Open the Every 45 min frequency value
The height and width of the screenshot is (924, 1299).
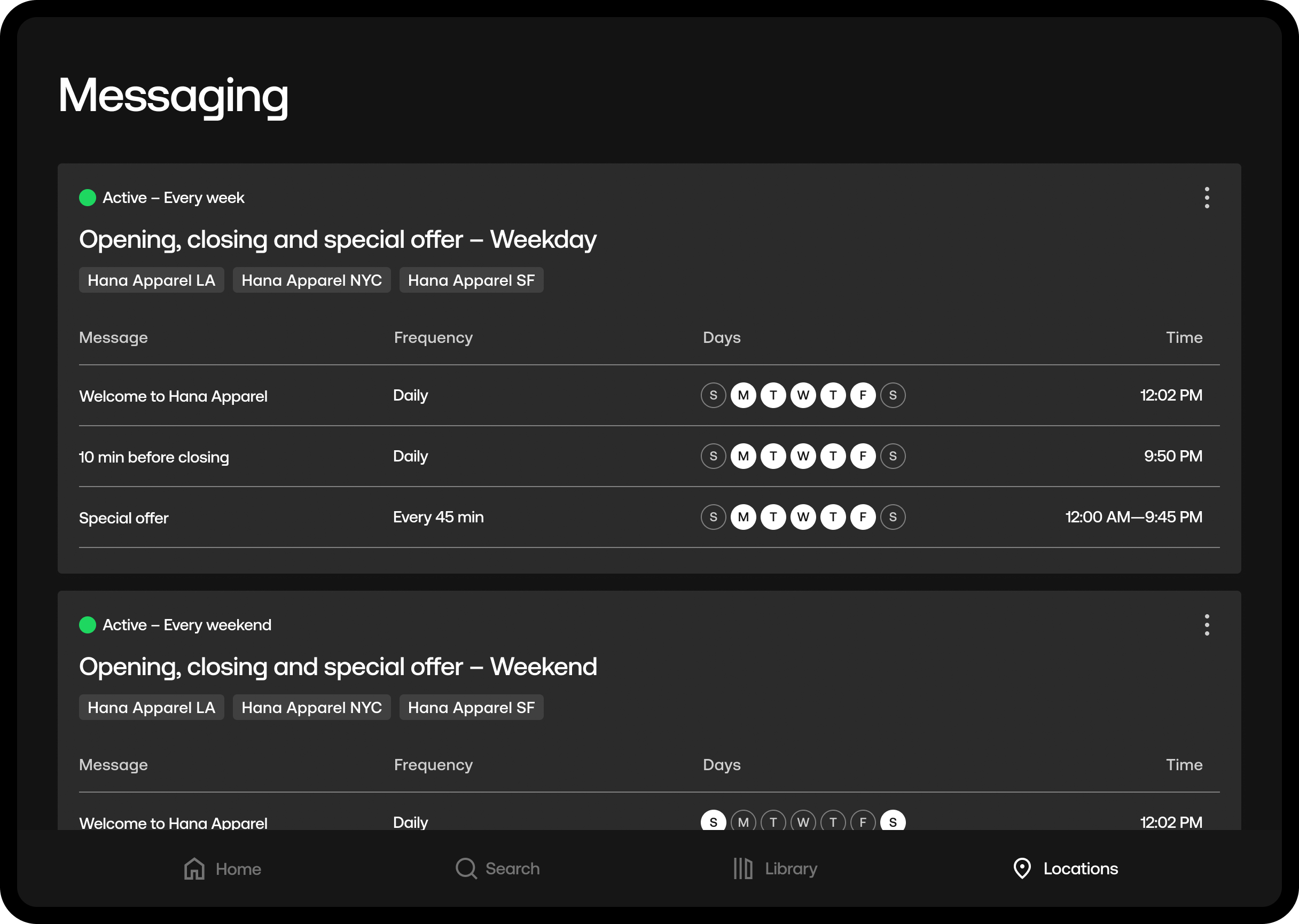(x=438, y=517)
